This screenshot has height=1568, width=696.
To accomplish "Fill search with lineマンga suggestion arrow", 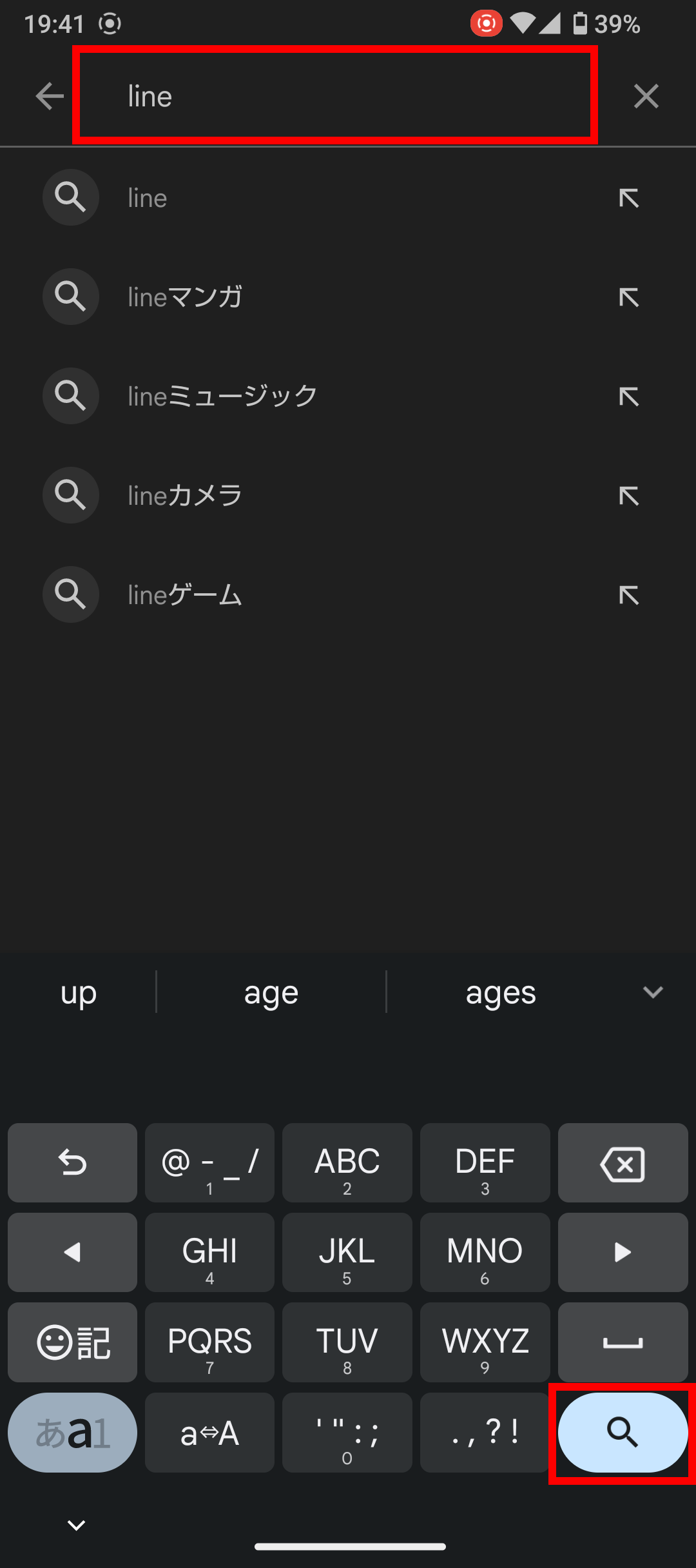I will tap(628, 297).
